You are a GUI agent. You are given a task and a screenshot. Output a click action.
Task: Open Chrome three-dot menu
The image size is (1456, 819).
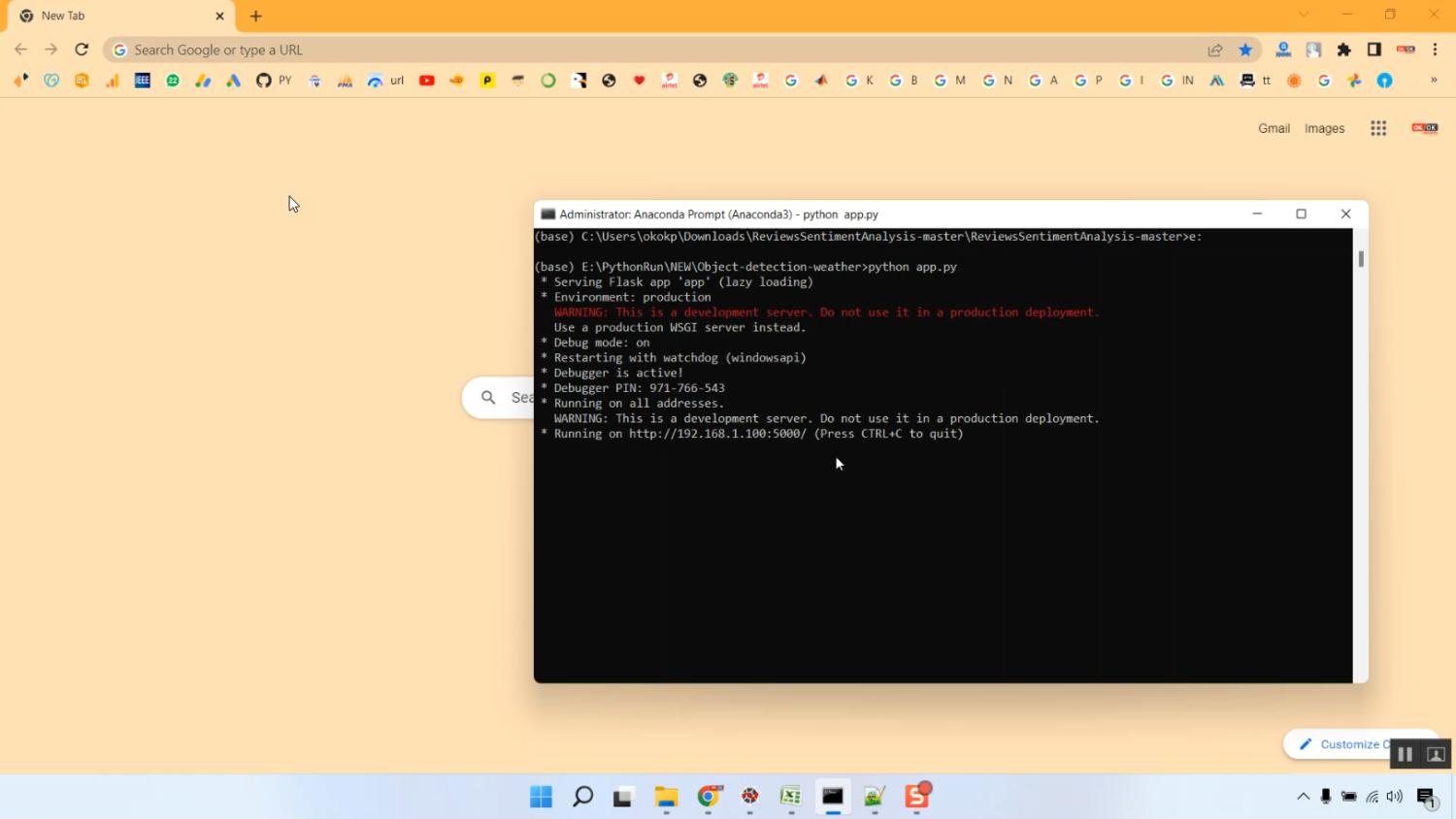(x=1436, y=49)
